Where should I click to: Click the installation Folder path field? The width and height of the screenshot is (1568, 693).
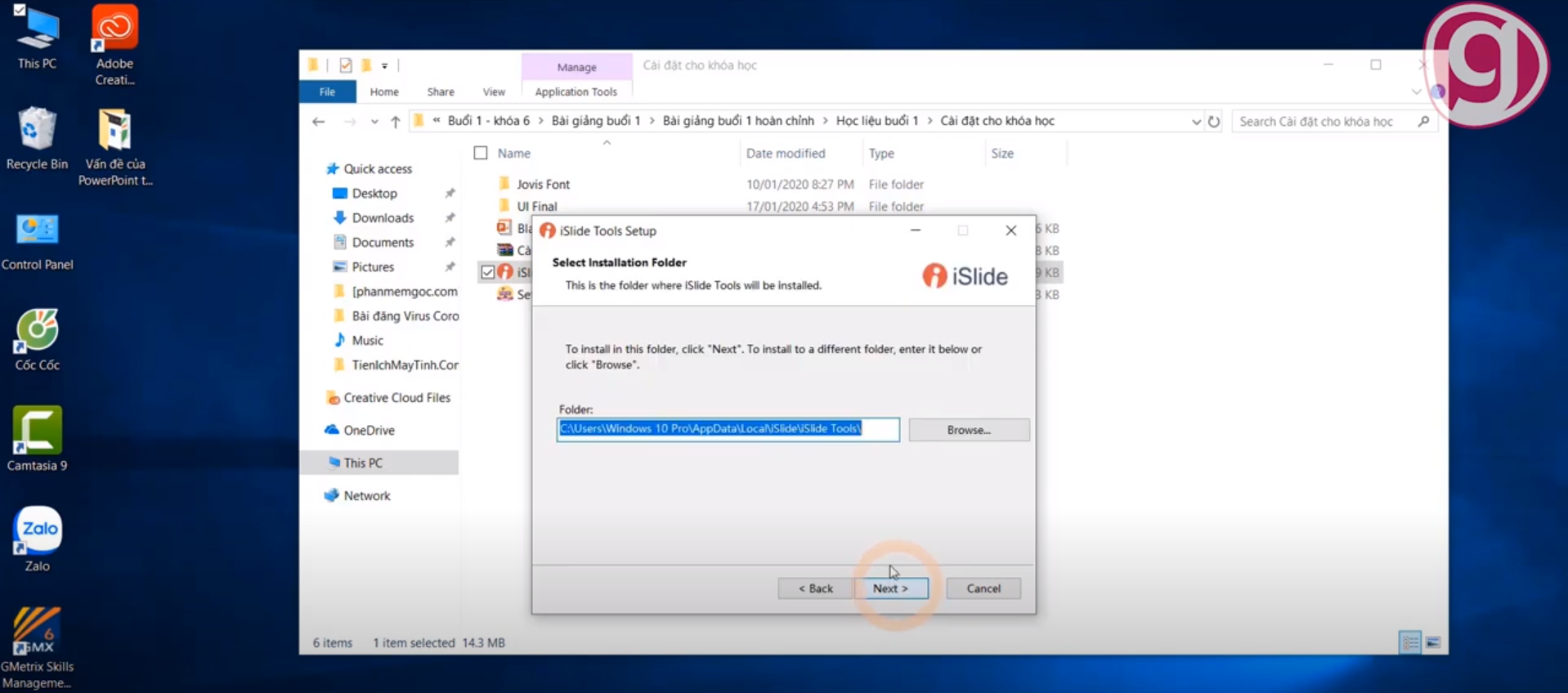click(728, 429)
